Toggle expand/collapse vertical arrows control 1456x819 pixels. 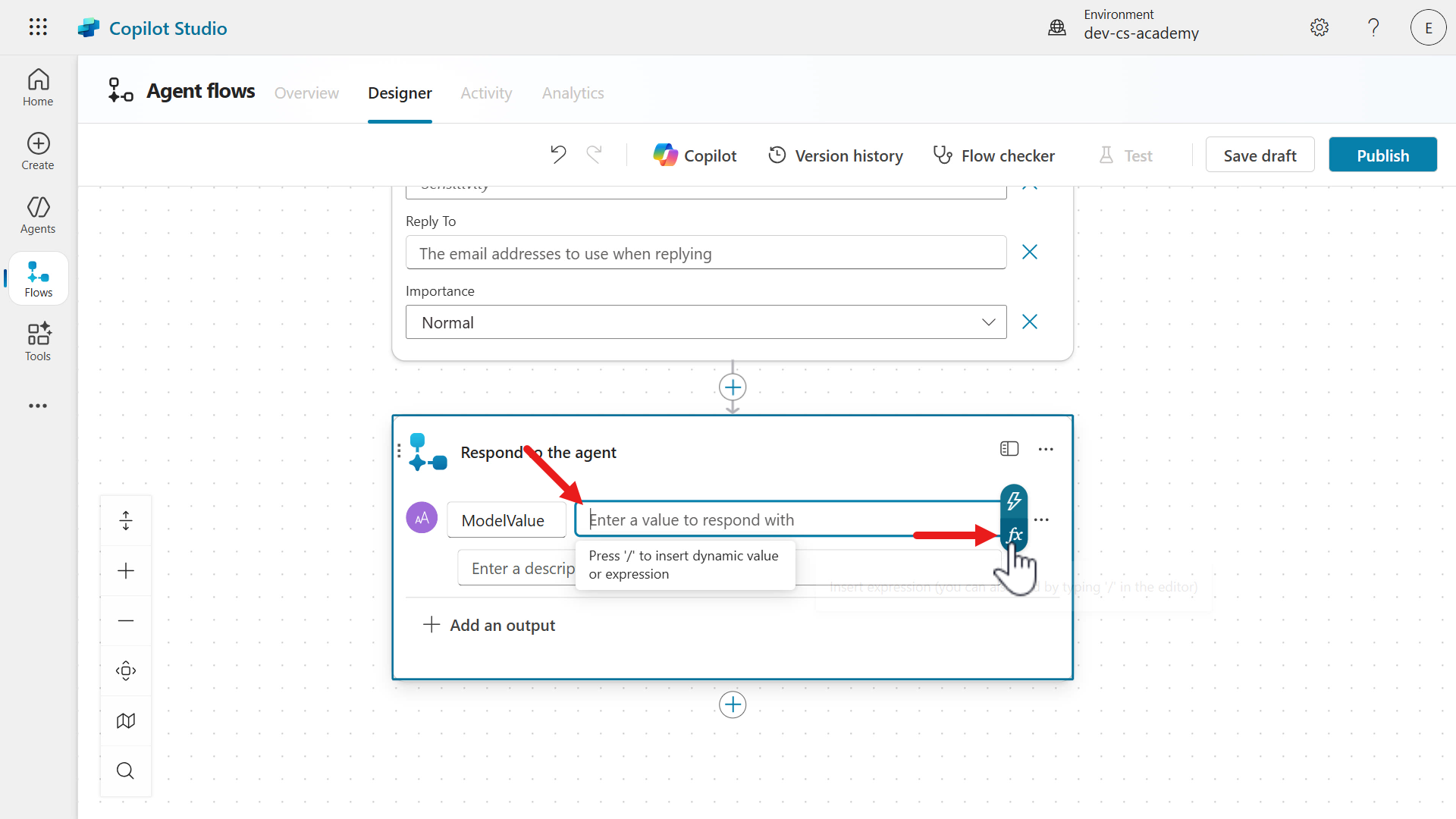click(126, 520)
